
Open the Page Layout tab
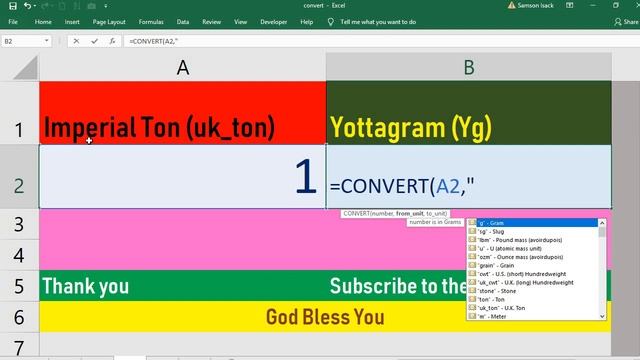tap(109, 22)
